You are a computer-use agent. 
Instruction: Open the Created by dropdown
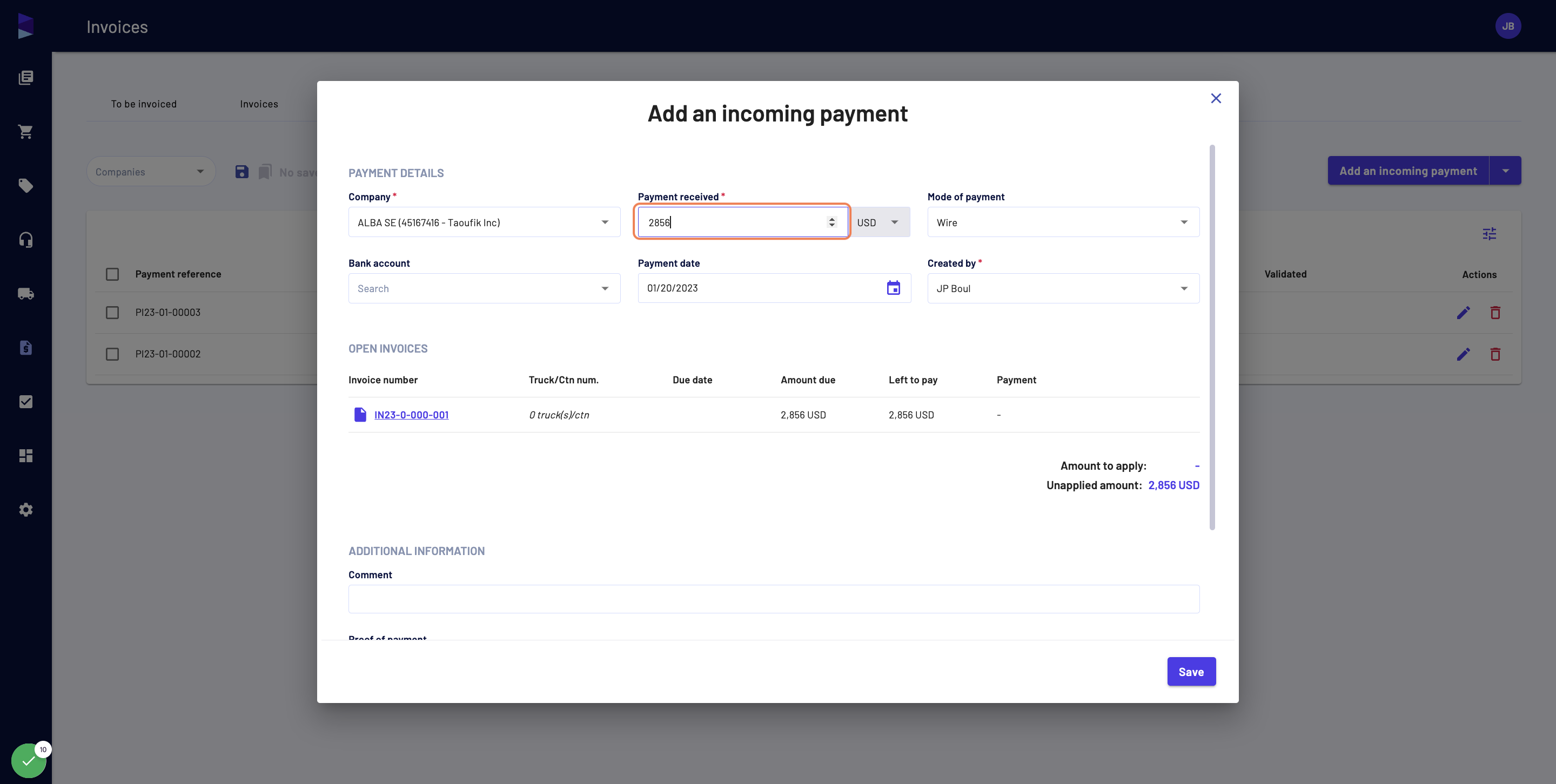pyautogui.click(x=1063, y=288)
